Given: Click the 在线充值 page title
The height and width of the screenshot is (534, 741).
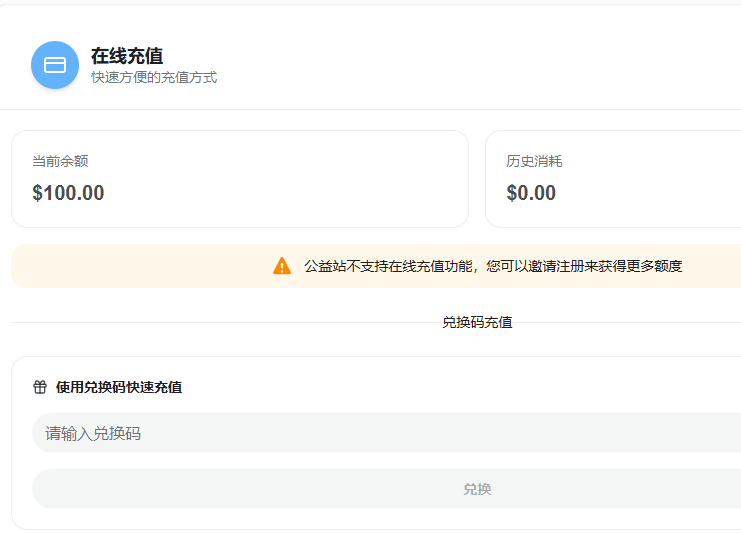Looking at the screenshot, I should tap(127, 56).
